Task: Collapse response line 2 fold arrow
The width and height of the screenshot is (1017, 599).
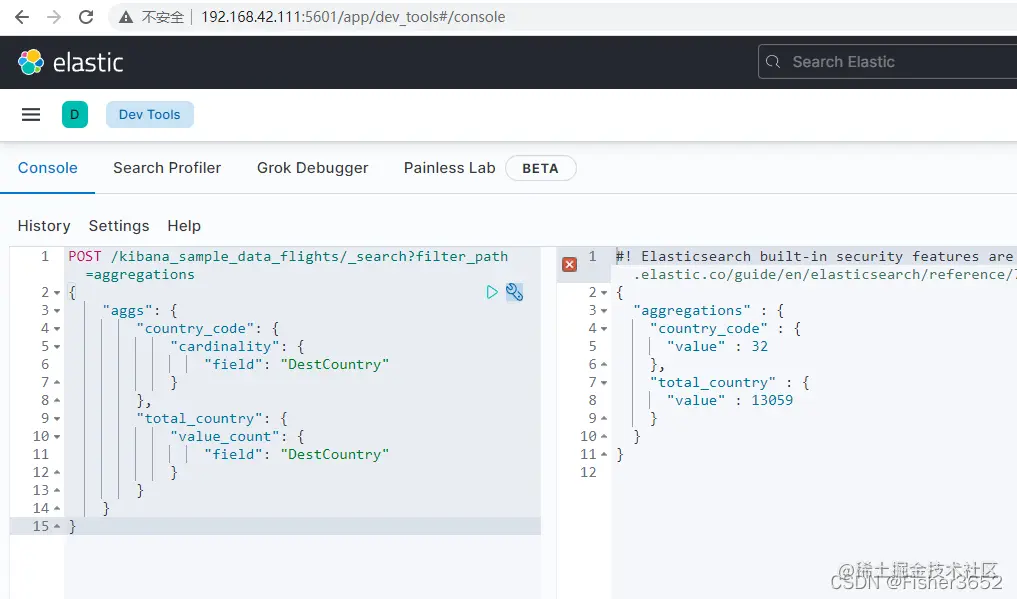Action: pyautogui.click(x=604, y=293)
